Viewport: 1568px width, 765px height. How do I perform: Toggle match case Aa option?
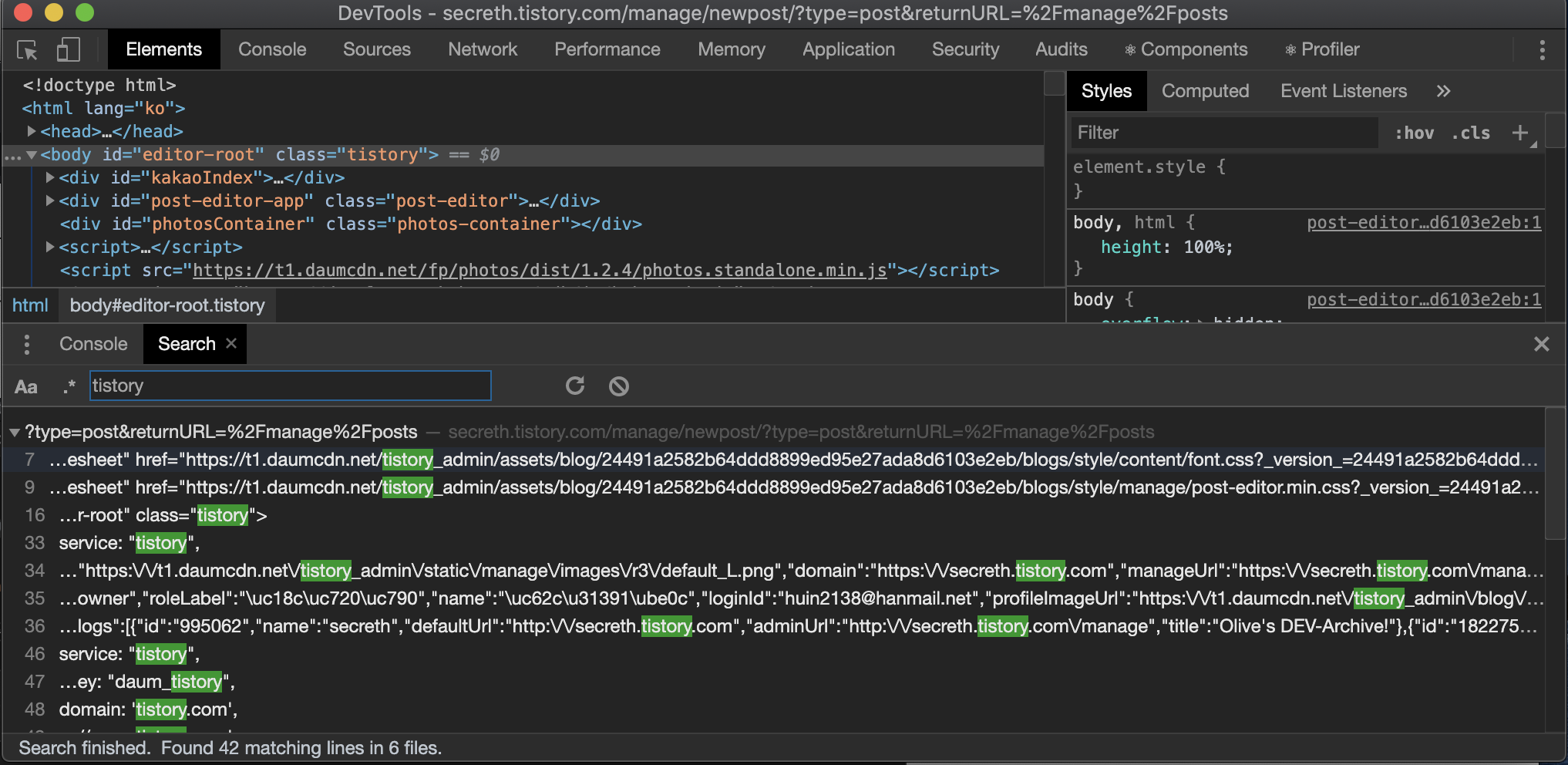pyautogui.click(x=26, y=386)
